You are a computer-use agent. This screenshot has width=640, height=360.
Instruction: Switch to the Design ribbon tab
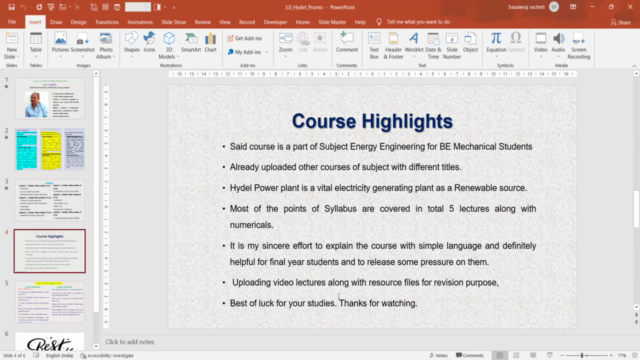tap(78, 22)
